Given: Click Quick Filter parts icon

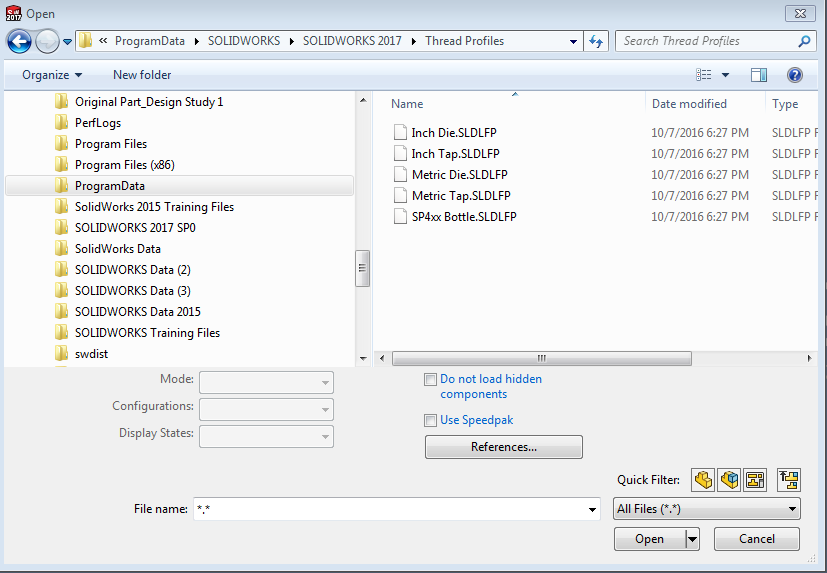Looking at the screenshot, I should coord(703,480).
